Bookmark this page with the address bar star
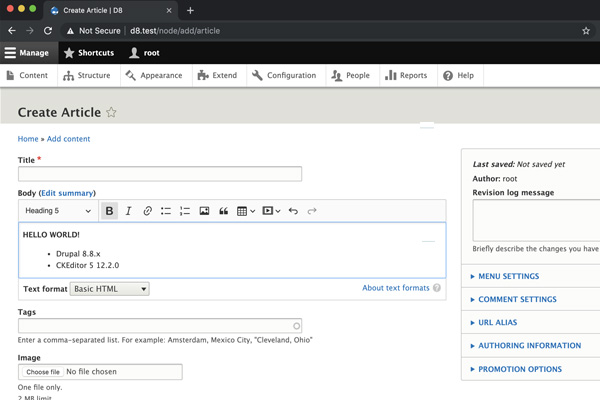 tap(586, 31)
